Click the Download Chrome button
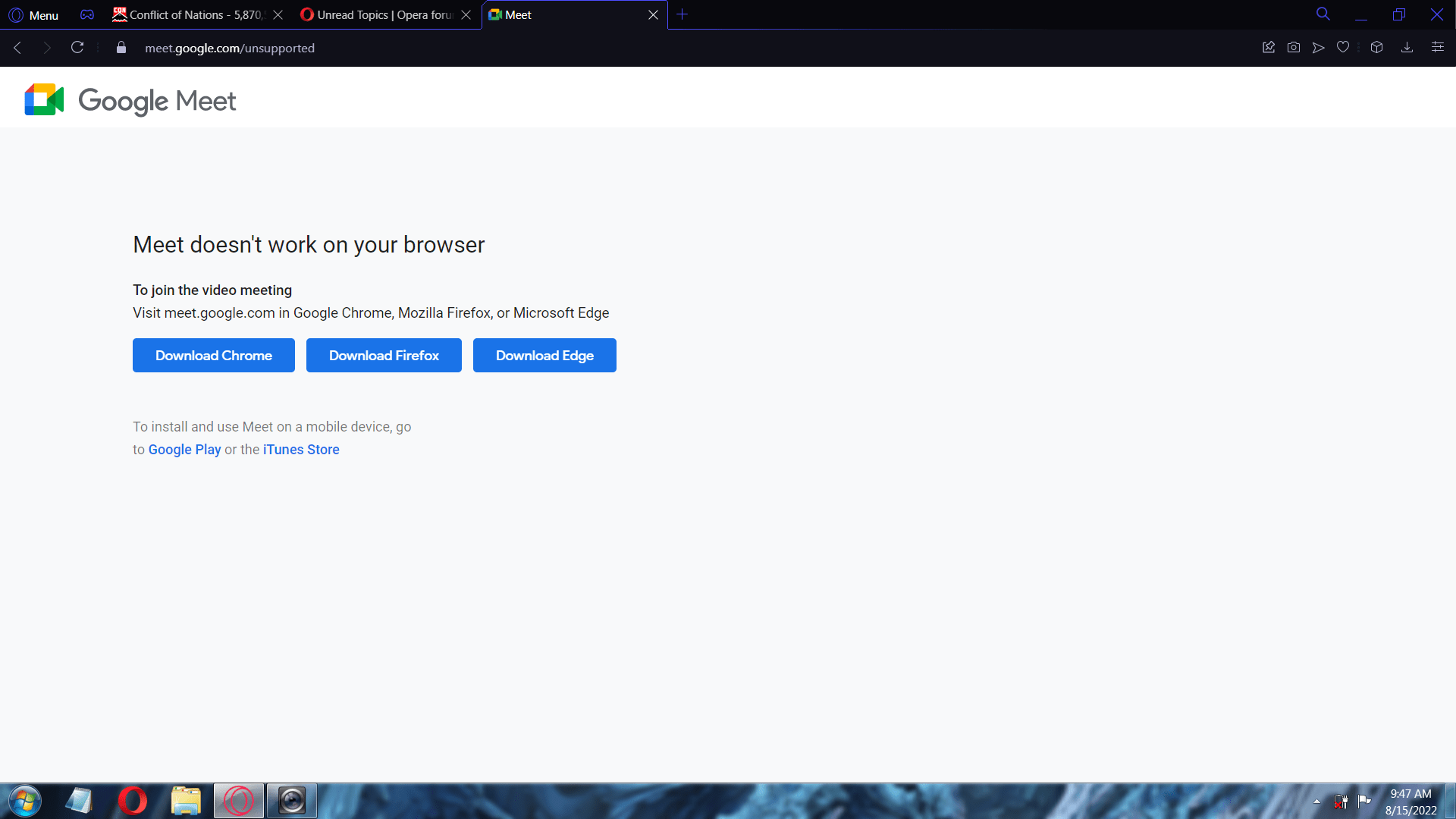This screenshot has height=819, width=1456. (x=213, y=356)
